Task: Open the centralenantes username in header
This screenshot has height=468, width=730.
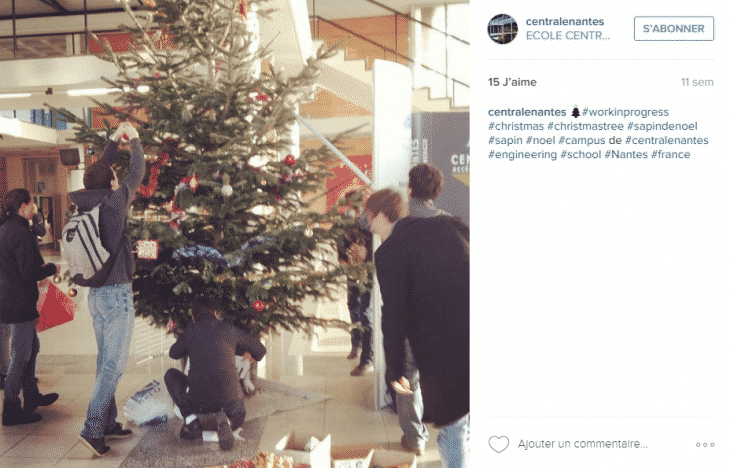Action: coord(564,21)
